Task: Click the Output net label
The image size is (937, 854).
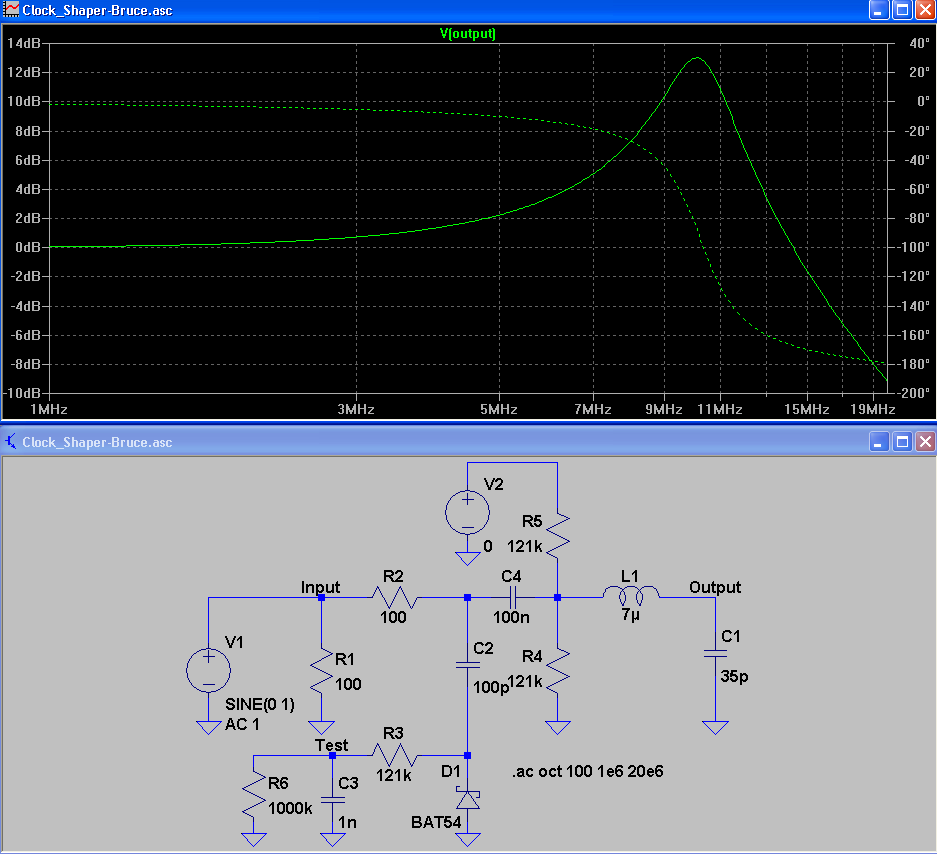Action: pyautogui.click(x=715, y=587)
